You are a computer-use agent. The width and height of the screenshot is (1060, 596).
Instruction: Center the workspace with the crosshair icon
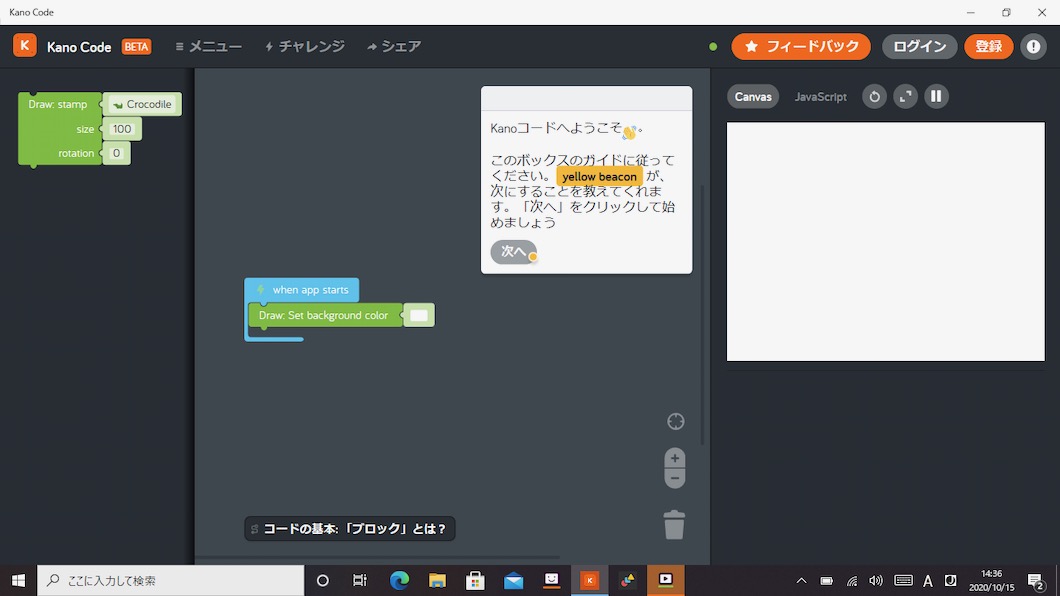tap(675, 422)
